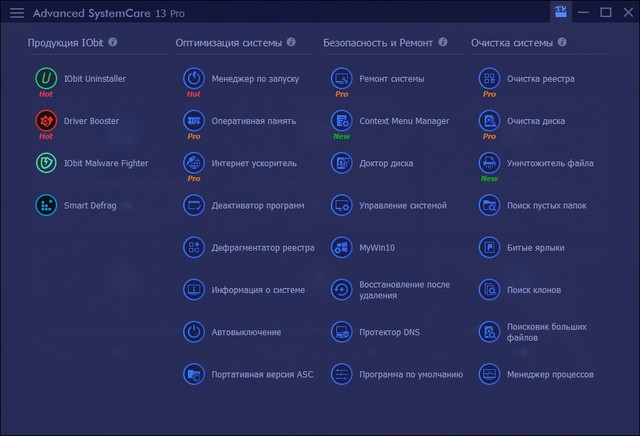Open Интернет ускоритель globe icon
This screenshot has height=436, width=640.
194,163
